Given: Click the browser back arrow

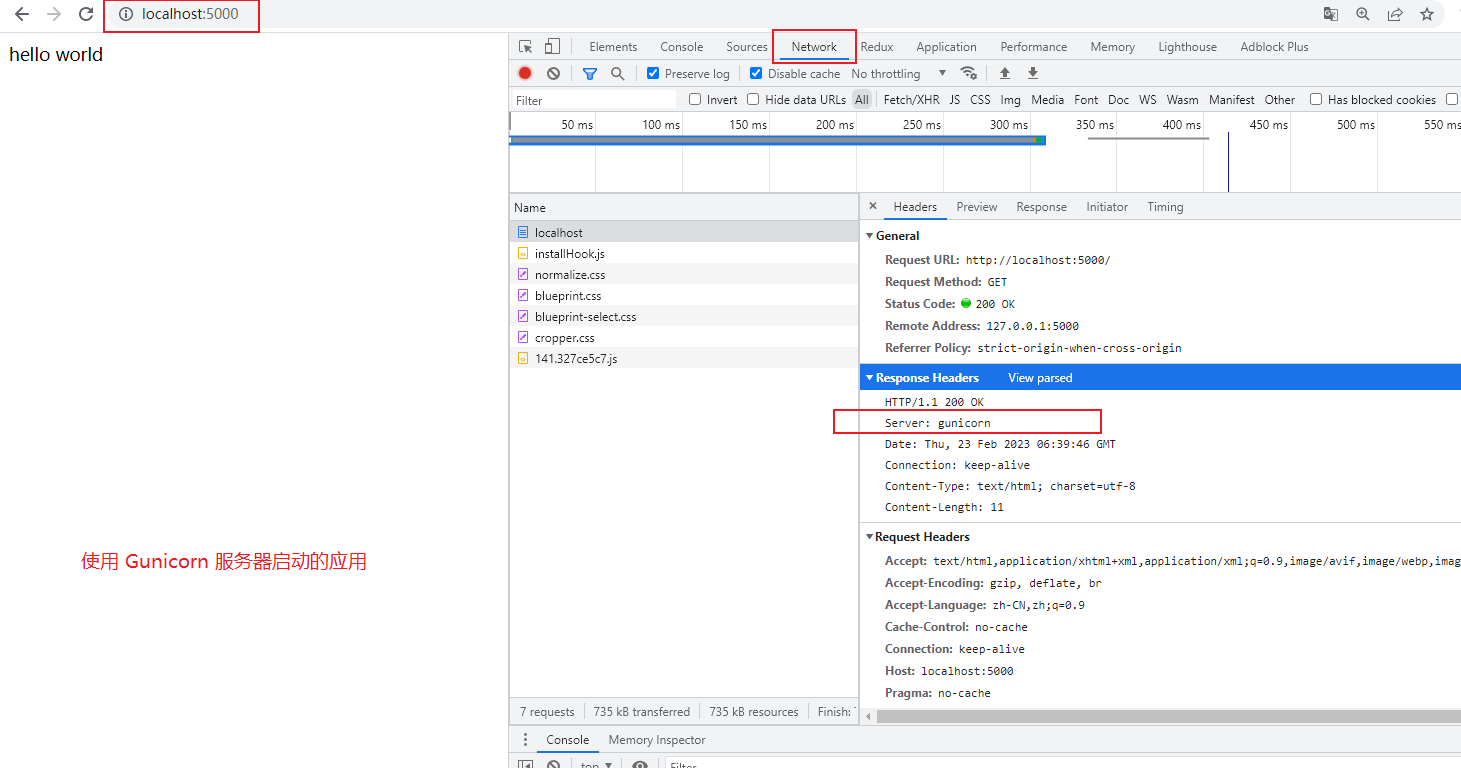Looking at the screenshot, I should point(22,14).
